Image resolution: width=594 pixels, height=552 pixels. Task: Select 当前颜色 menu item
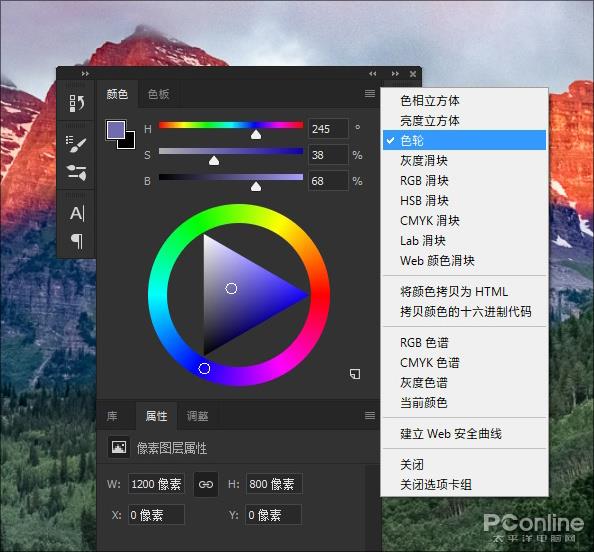pyautogui.click(x=464, y=402)
